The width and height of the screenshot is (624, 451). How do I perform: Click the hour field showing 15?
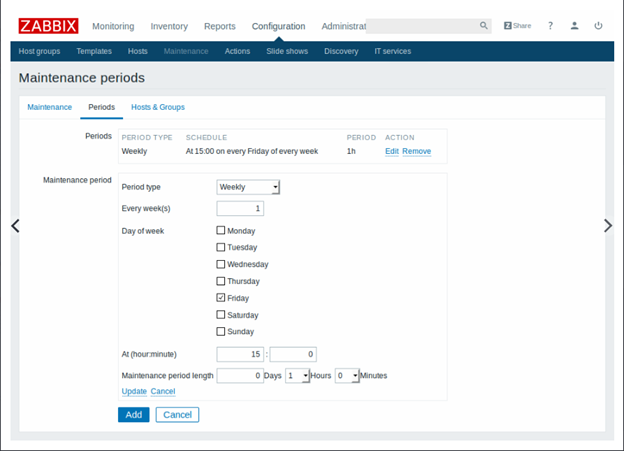240,354
